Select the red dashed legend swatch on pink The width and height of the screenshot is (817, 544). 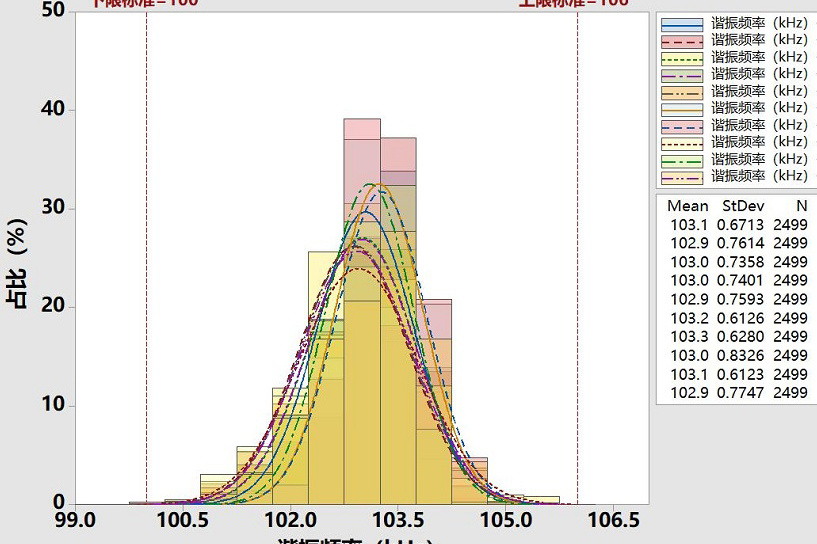683,40
